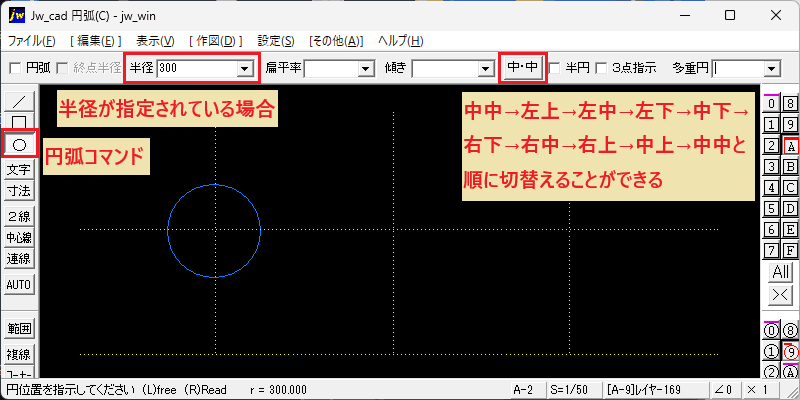Select layer D square button
This screenshot has height=400, width=800.
tap(790, 209)
